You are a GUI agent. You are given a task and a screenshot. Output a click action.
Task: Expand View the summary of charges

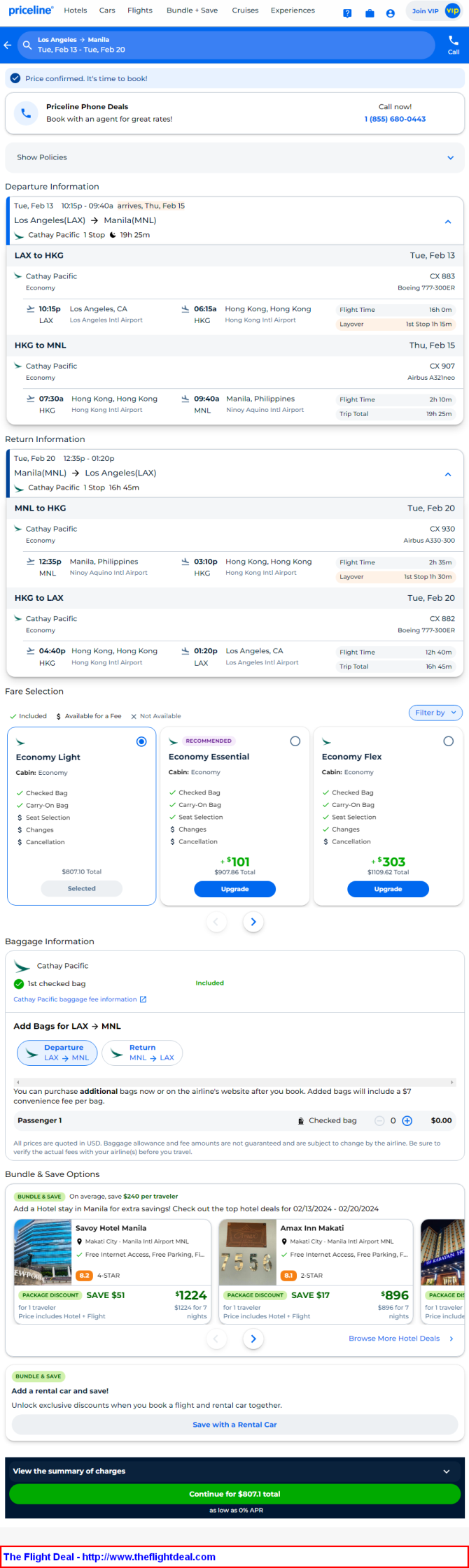pyautogui.click(x=234, y=1471)
